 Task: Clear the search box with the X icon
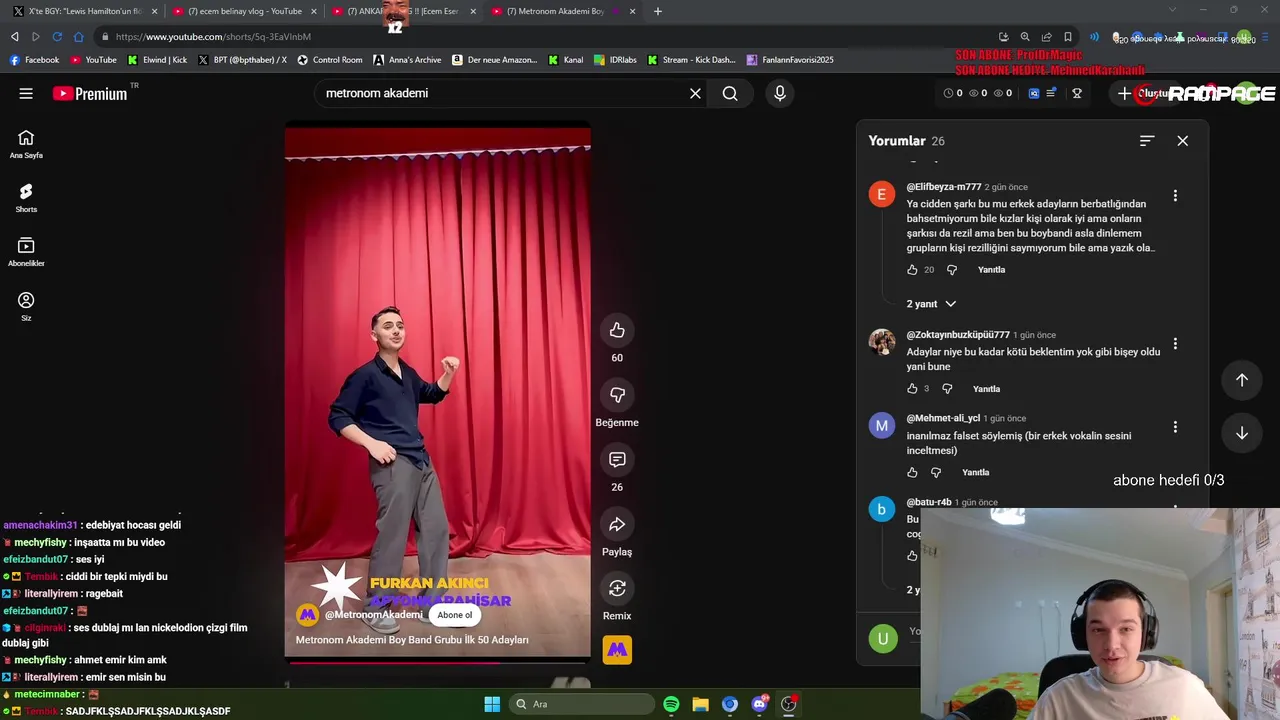[695, 93]
